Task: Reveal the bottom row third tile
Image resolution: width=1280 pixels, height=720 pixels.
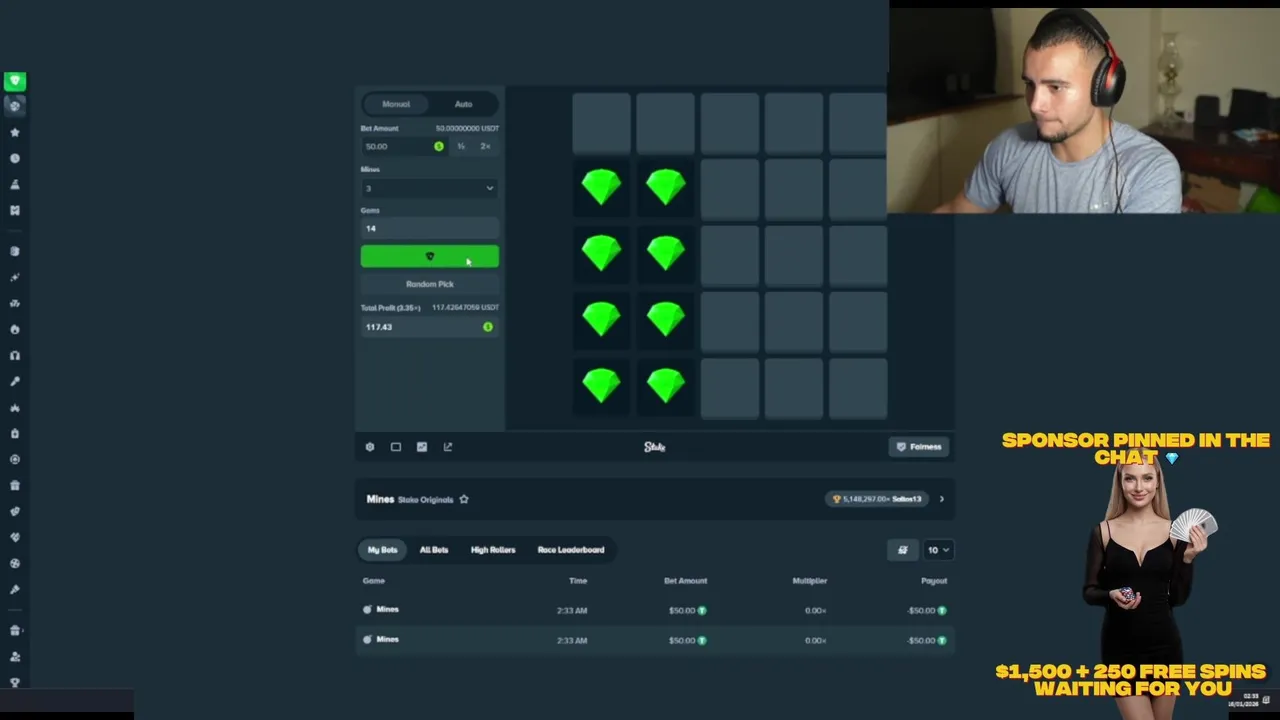Action: 729,387
